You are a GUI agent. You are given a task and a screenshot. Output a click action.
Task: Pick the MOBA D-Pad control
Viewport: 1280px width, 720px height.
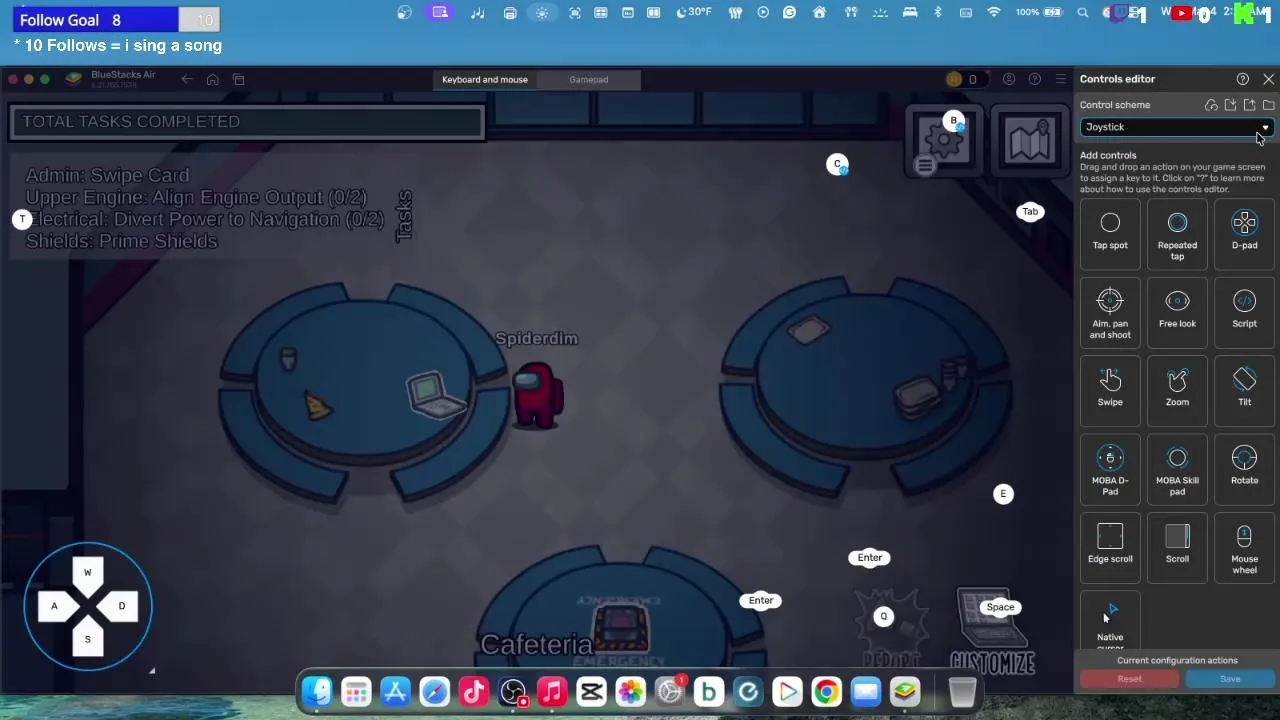1110,471
